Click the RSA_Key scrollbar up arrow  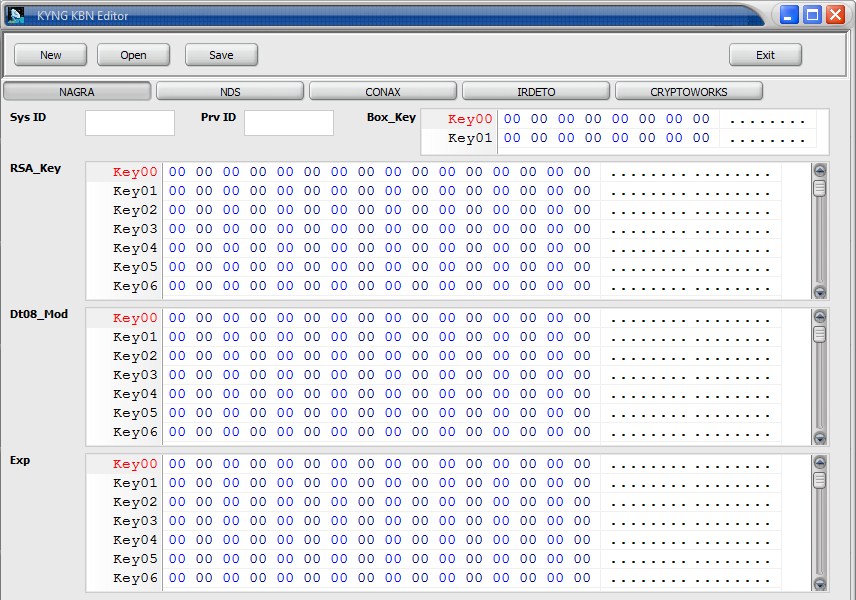819,170
